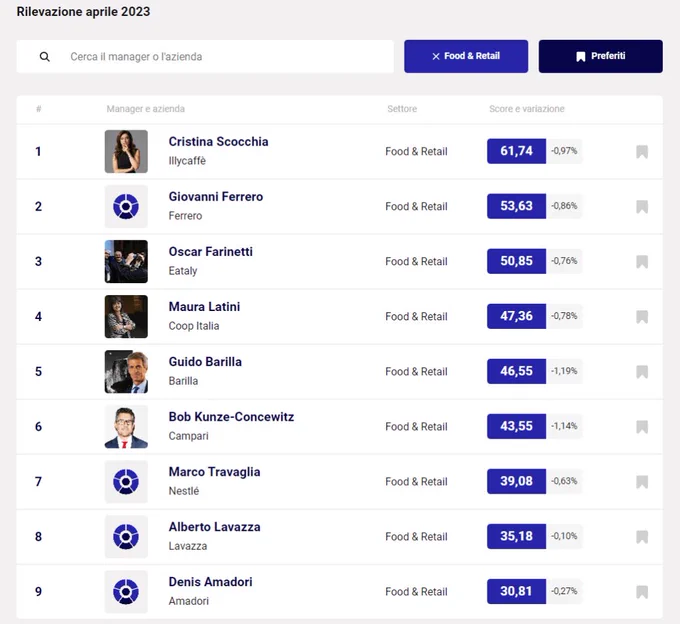The height and width of the screenshot is (624, 680).
Task: Open Bob Kunze-Concewitz's profile photo
Action: [126, 427]
